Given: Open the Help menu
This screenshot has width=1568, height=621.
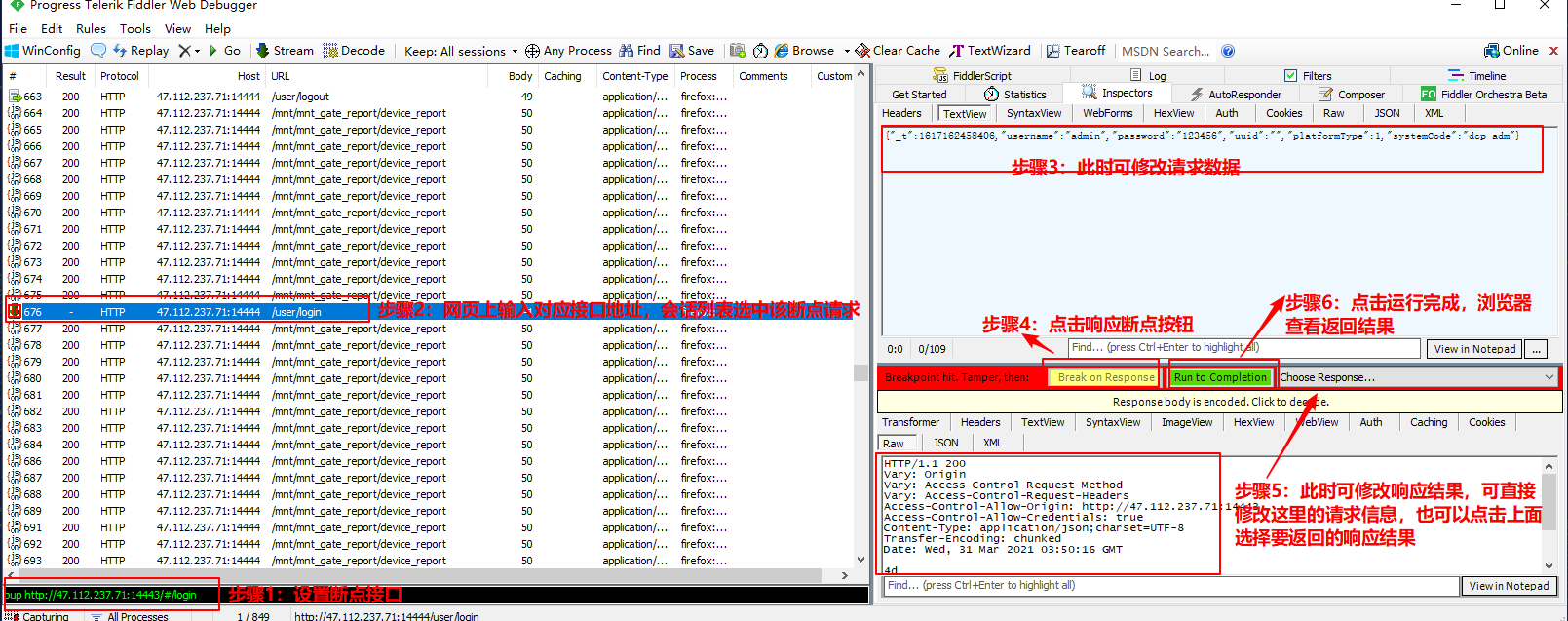Looking at the screenshot, I should click(x=217, y=29).
